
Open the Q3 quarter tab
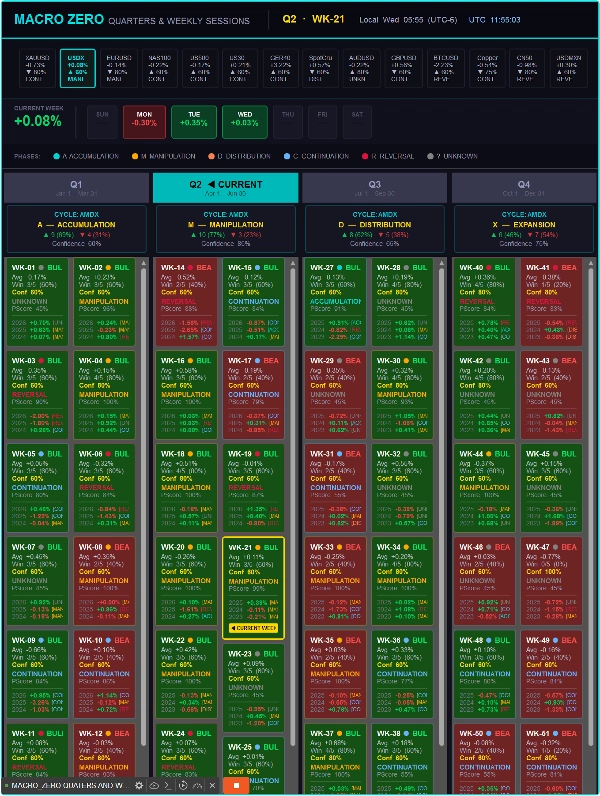(375, 188)
